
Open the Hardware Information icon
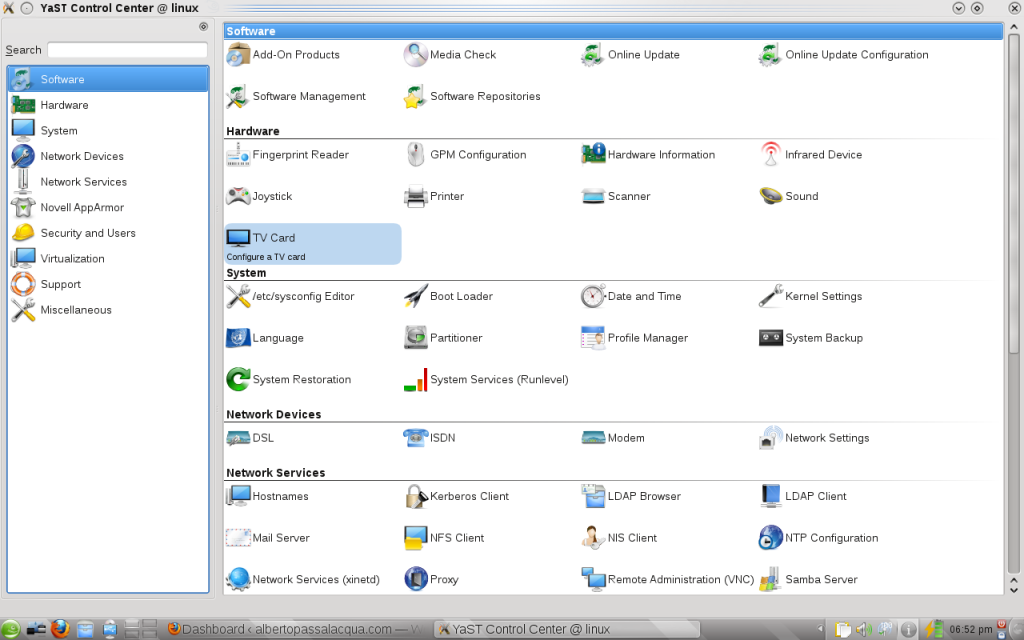593,155
